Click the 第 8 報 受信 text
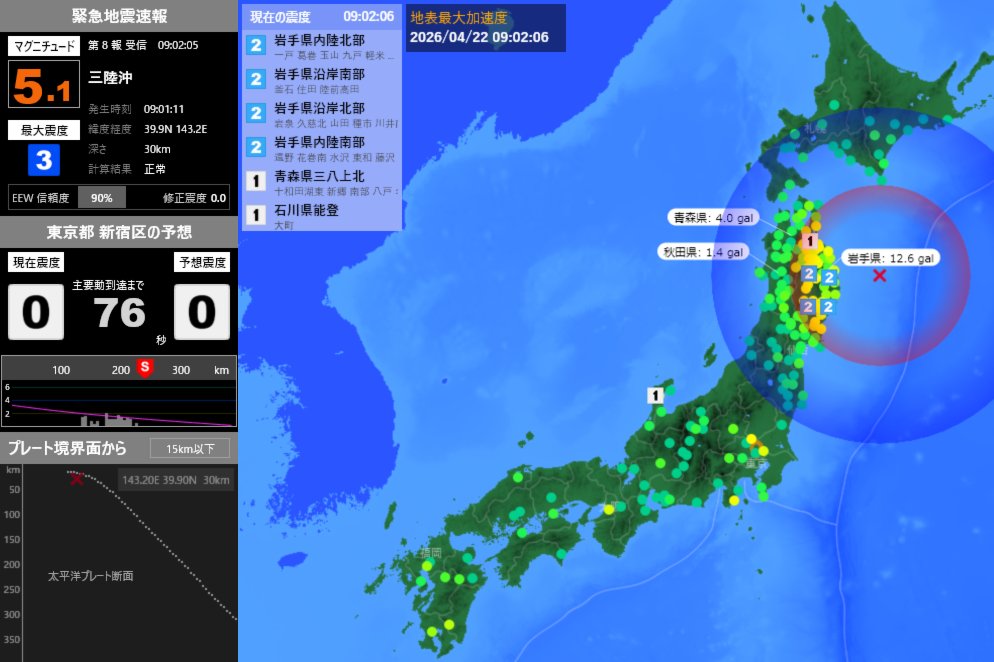This screenshot has width=994, height=662. coord(117,45)
